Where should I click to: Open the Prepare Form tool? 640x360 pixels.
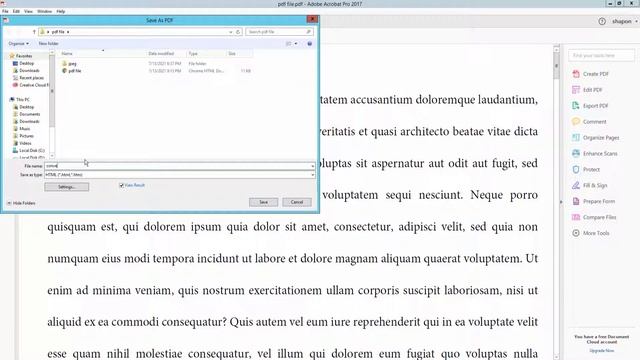tap(593, 201)
